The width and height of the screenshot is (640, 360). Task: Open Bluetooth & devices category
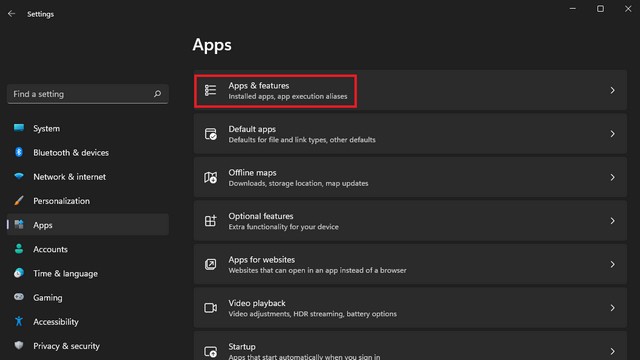pos(88,152)
